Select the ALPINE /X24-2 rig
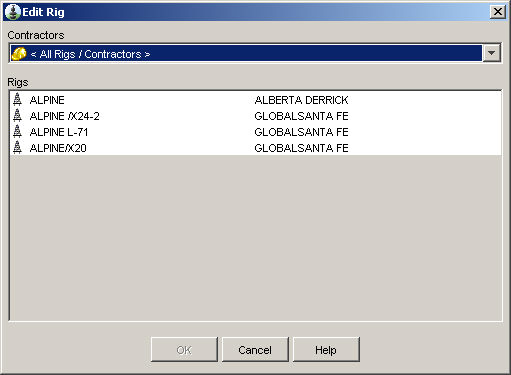The height and width of the screenshot is (375, 511). (255, 116)
